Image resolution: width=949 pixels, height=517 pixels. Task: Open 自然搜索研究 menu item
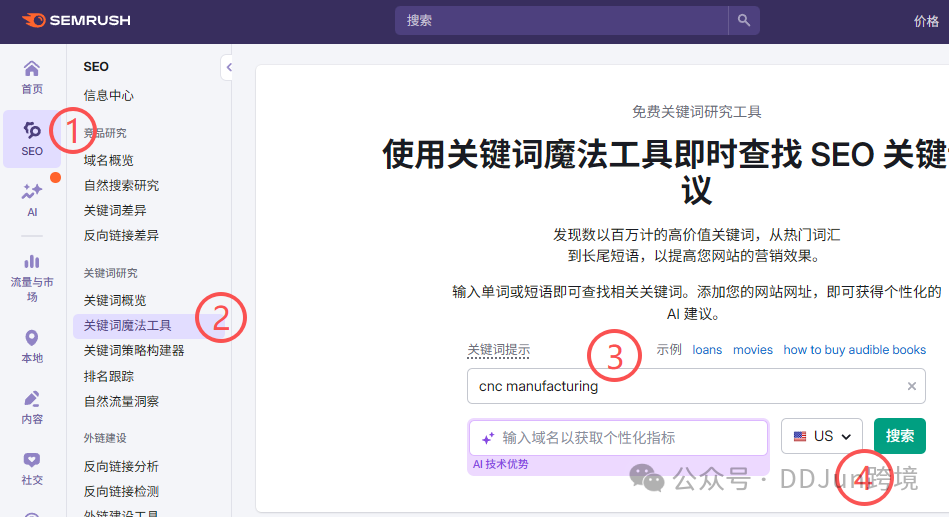pos(122,186)
